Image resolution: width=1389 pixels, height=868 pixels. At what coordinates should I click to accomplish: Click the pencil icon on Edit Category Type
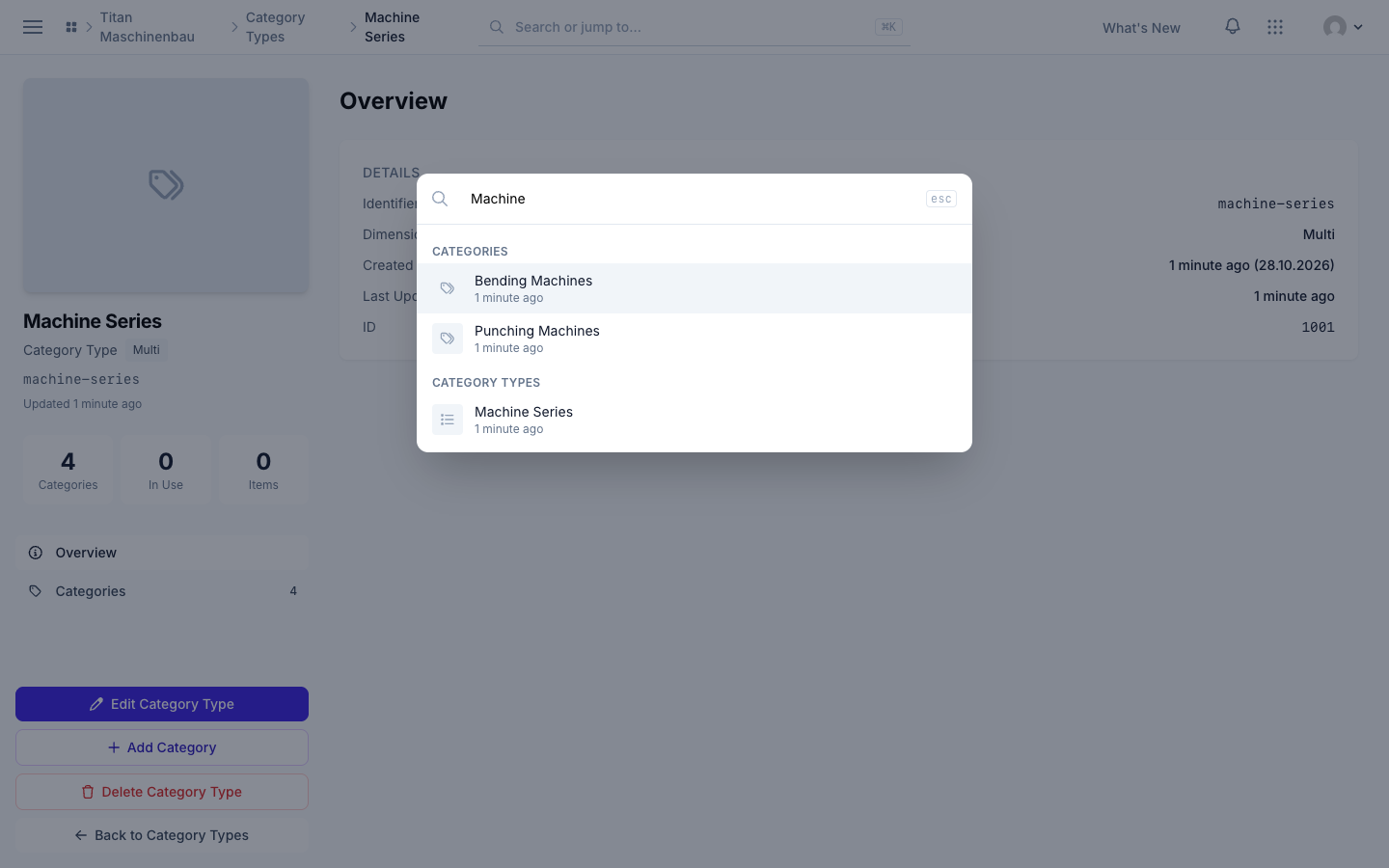[96, 704]
